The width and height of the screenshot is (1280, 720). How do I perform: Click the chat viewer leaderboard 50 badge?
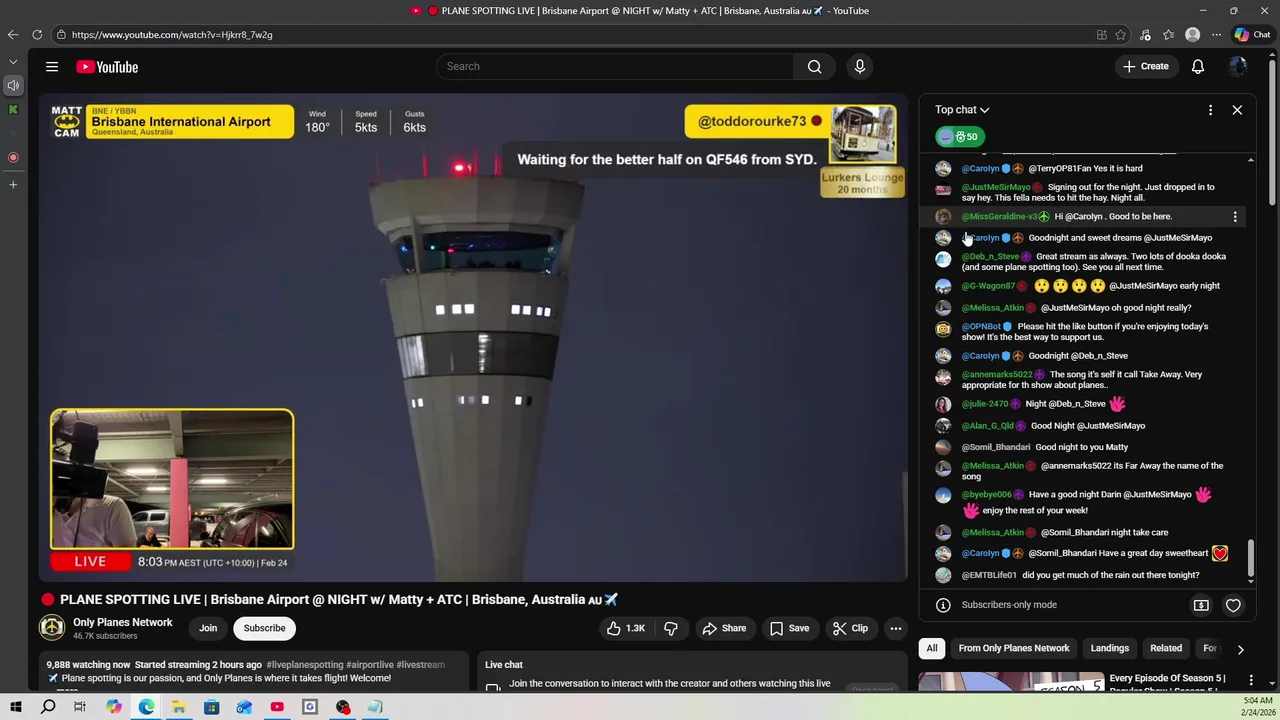point(960,137)
